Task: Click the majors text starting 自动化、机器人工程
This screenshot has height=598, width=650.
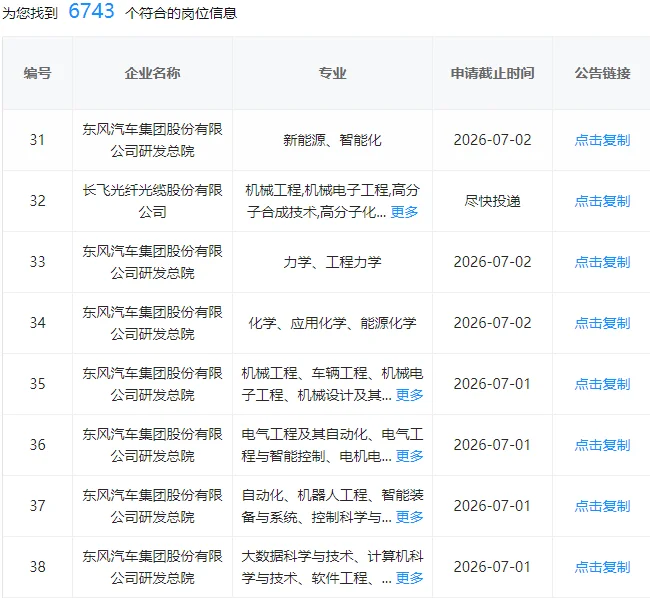Action: point(332,506)
